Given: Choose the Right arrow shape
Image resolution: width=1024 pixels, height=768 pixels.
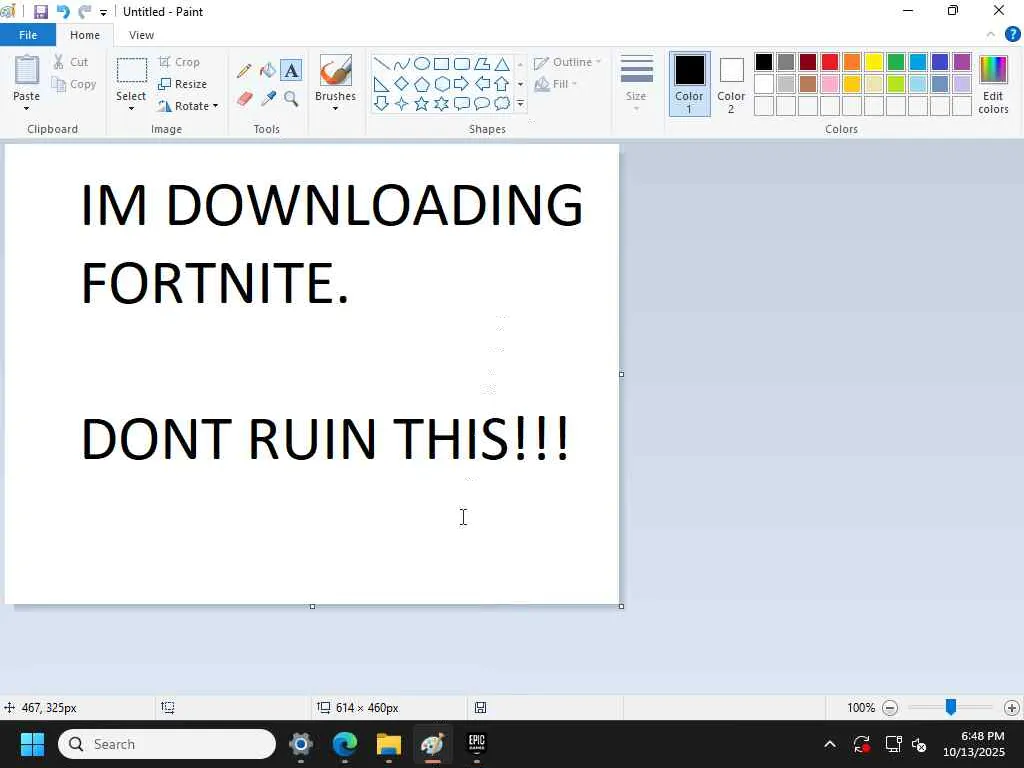Looking at the screenshot, I should click(x=462, y=84).
